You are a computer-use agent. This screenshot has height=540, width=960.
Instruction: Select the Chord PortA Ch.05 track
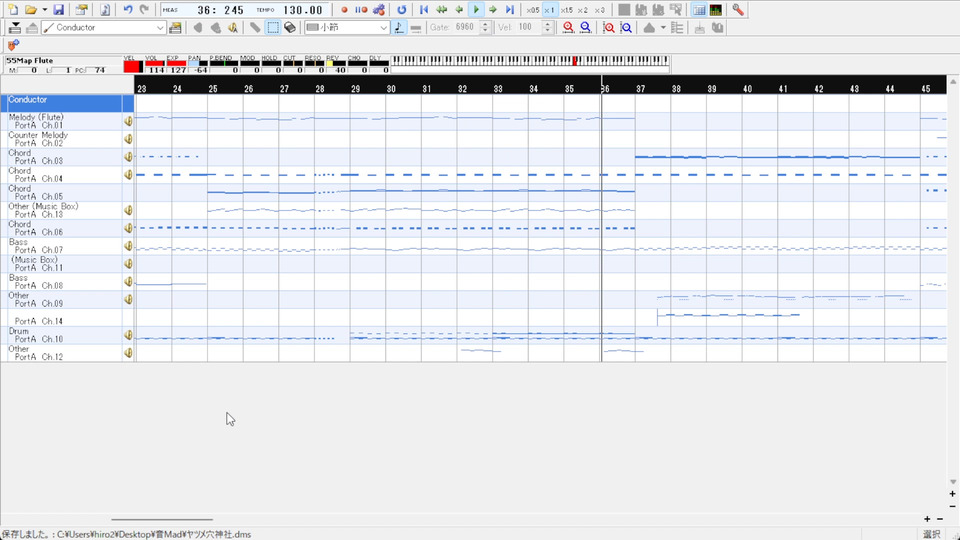point(61,192)
